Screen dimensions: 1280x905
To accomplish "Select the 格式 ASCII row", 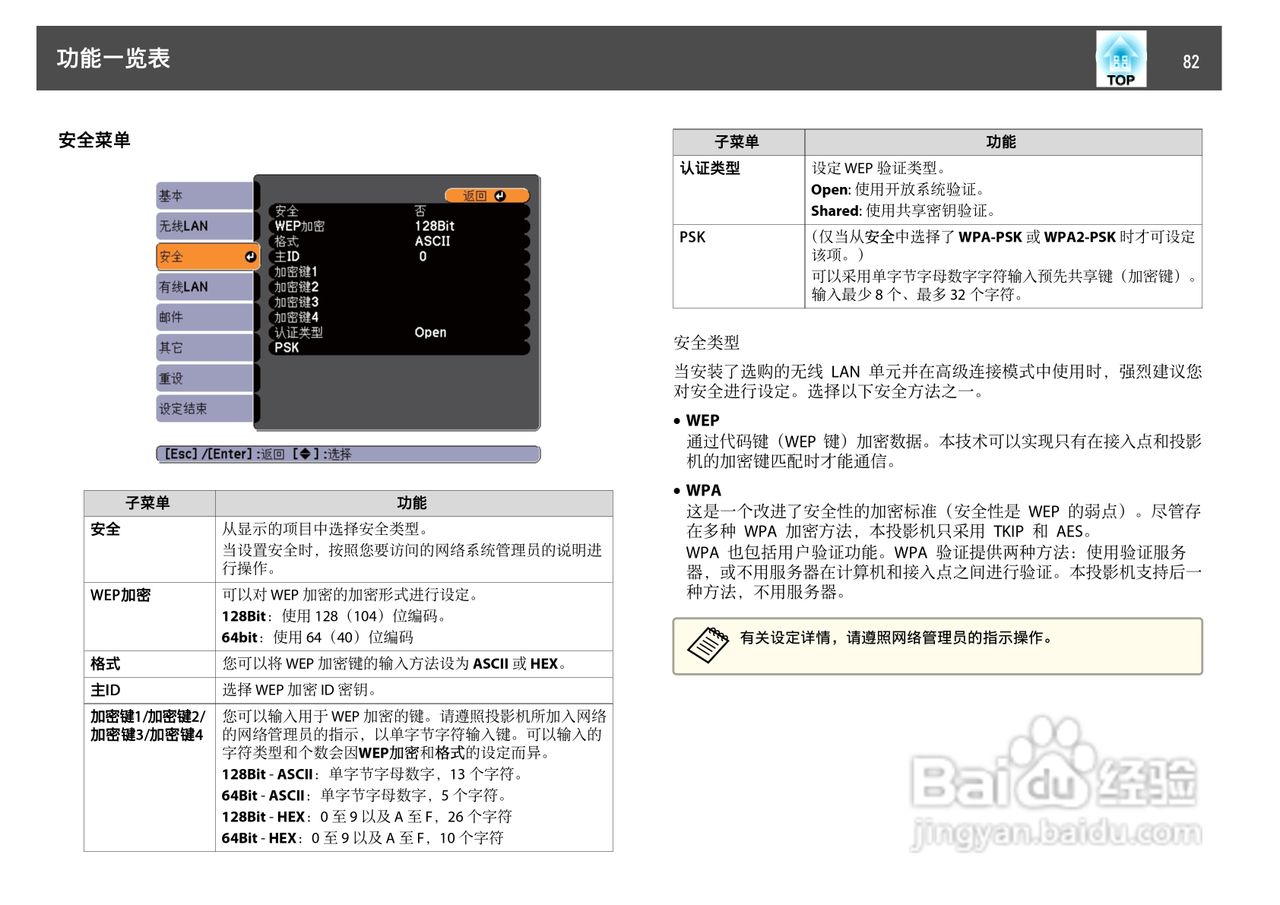I will click(x=398, y=241).
